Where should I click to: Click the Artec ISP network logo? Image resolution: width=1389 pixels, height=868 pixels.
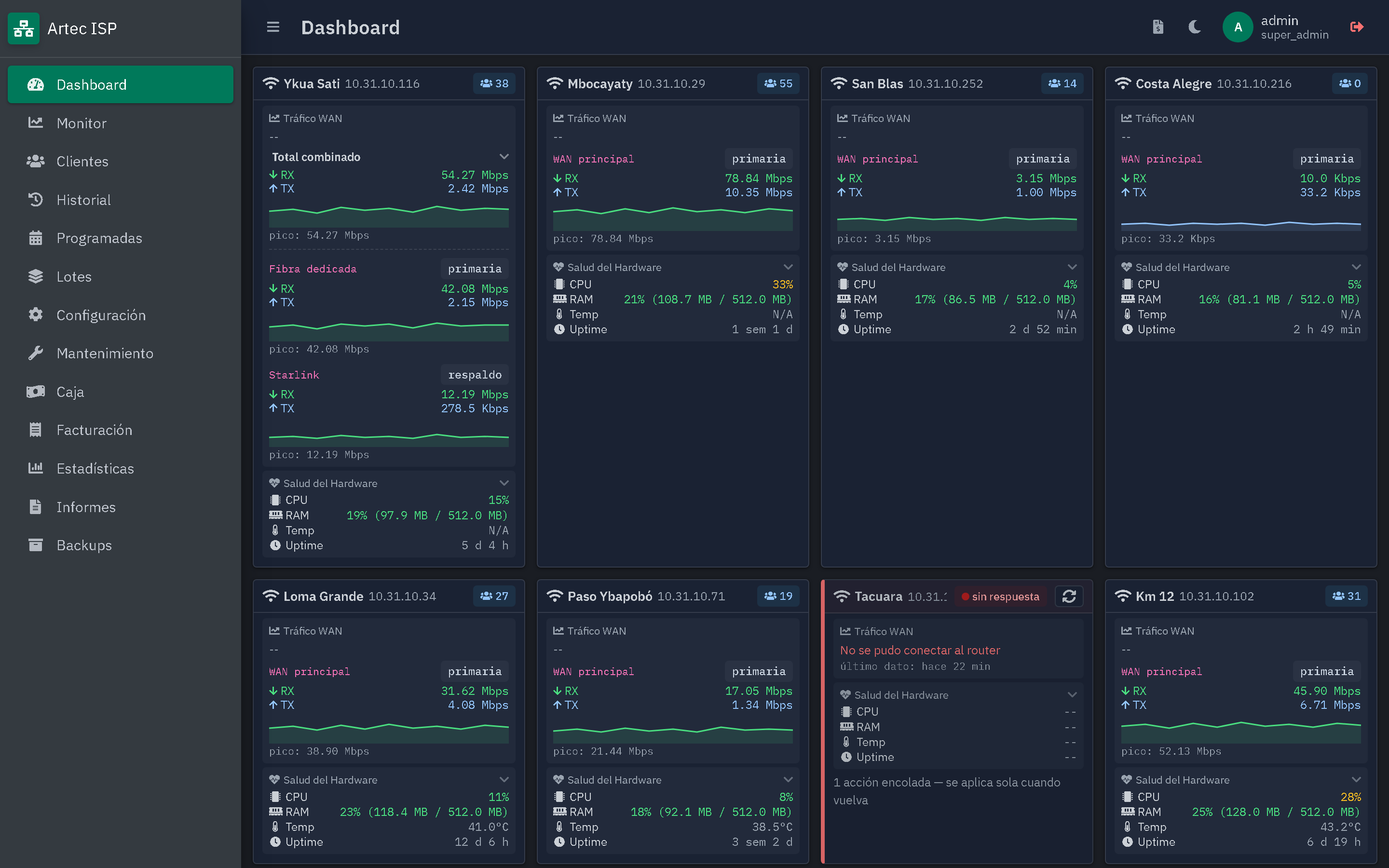coord(24,28)
